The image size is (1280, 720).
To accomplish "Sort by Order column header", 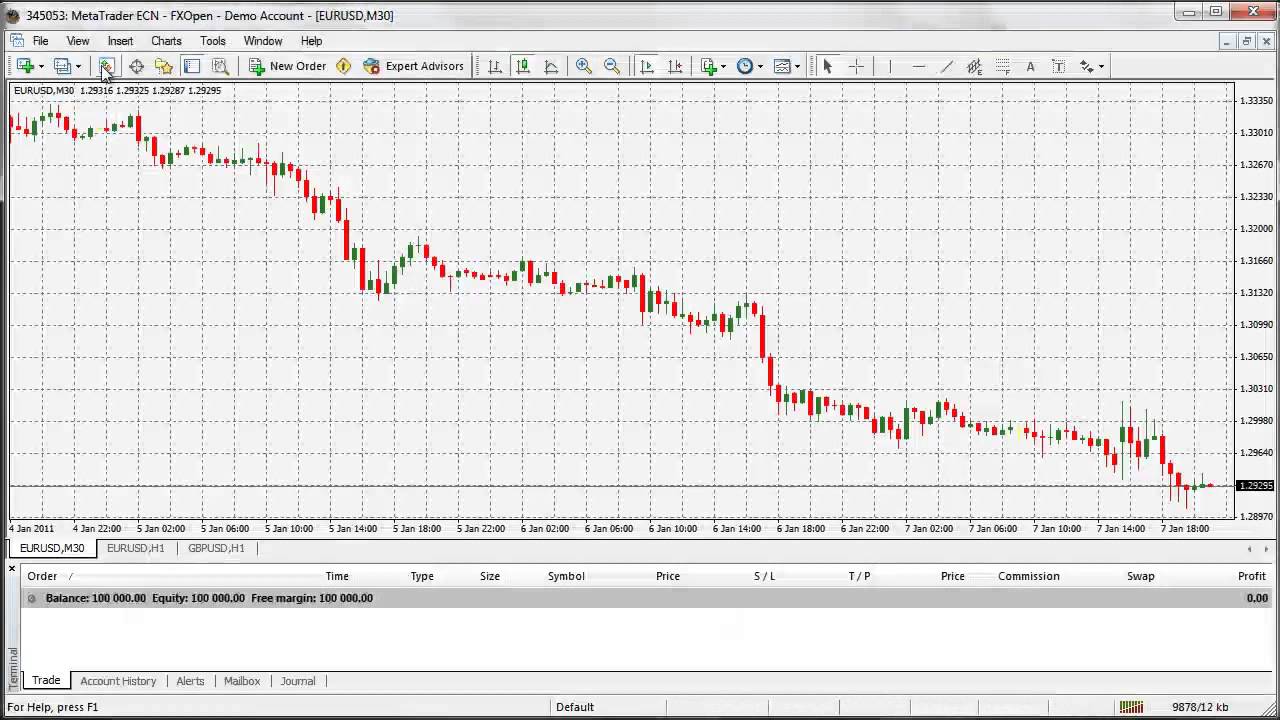I will point(42,576).
